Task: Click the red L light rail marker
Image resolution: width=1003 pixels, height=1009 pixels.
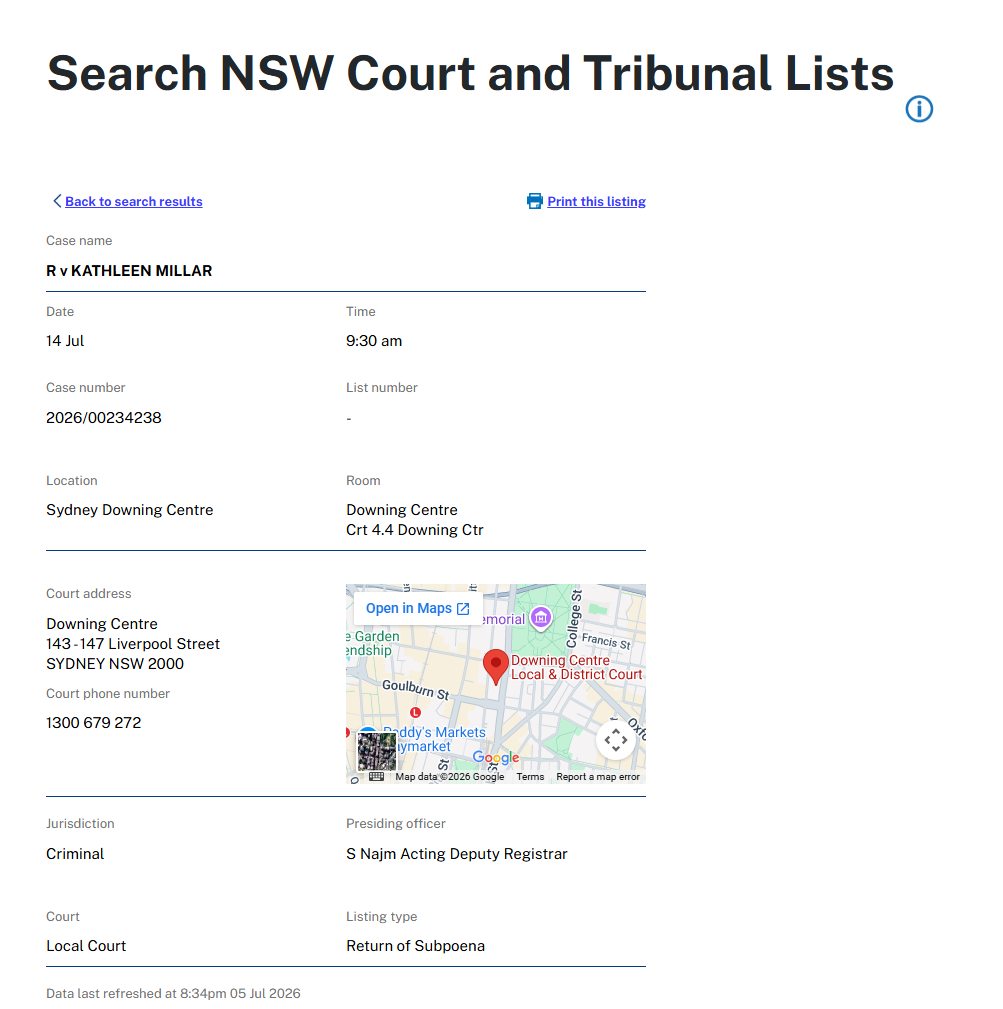Action: pos(416,712)
